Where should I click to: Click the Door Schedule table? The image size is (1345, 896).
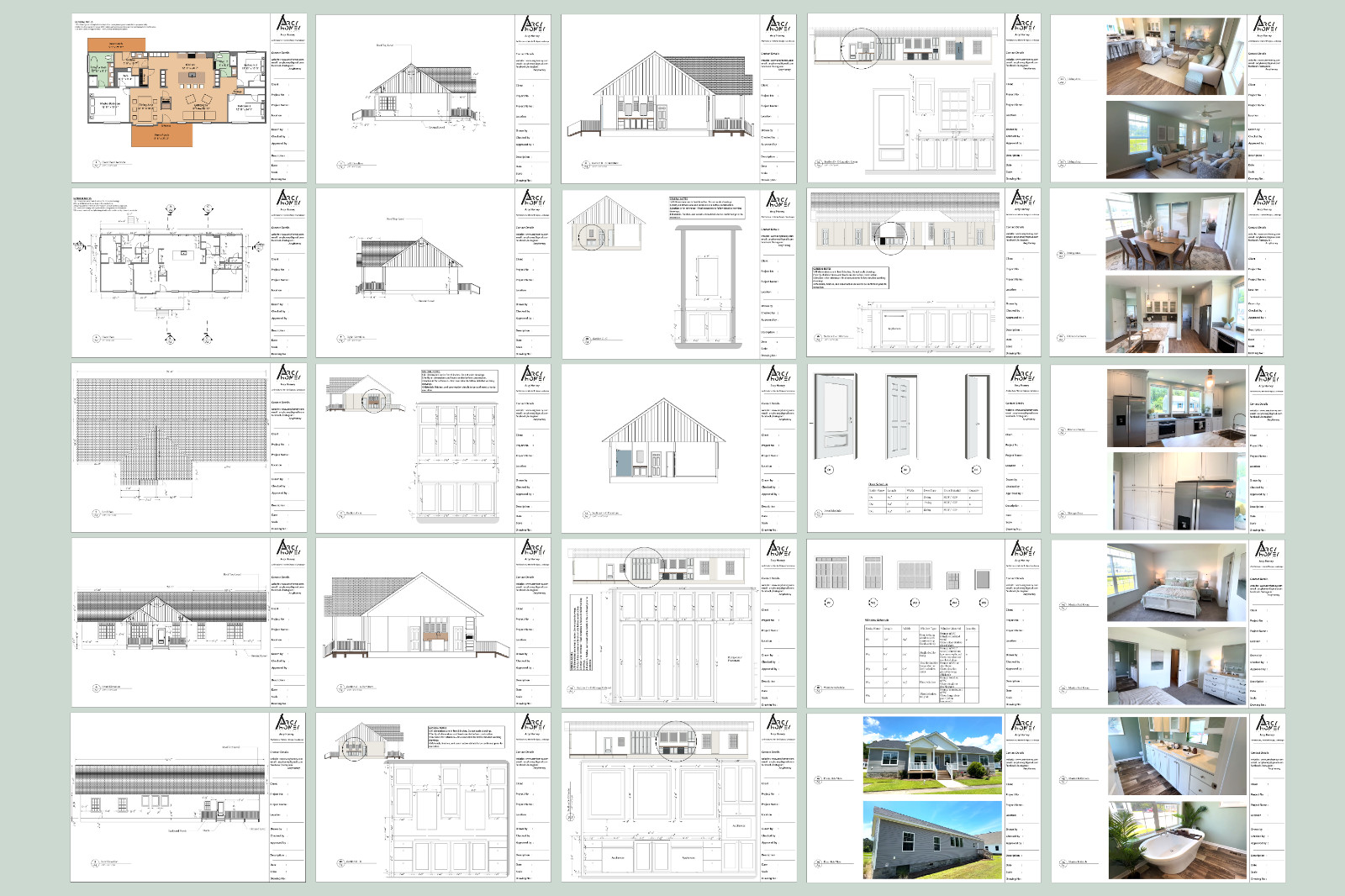pyautogui.click(x=924, y=497)
